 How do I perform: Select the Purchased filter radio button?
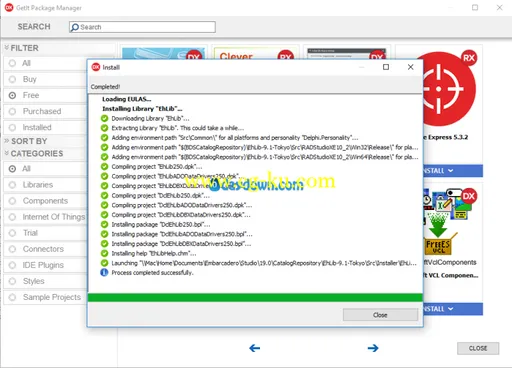12,111
